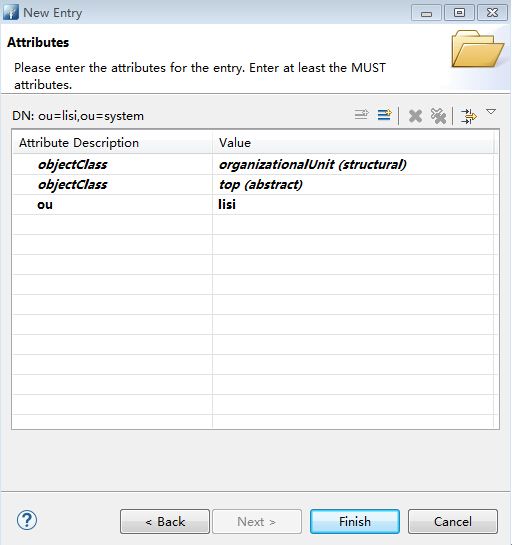Click the DN: ou=lisi,ou=system text
The image size is (512, 545).
coord(78,116)
